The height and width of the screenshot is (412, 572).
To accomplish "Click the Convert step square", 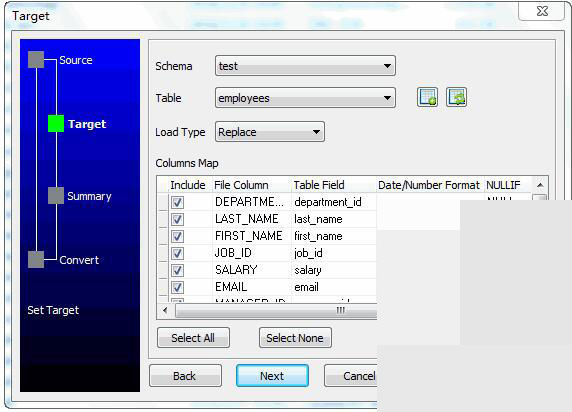I will 36,259.
